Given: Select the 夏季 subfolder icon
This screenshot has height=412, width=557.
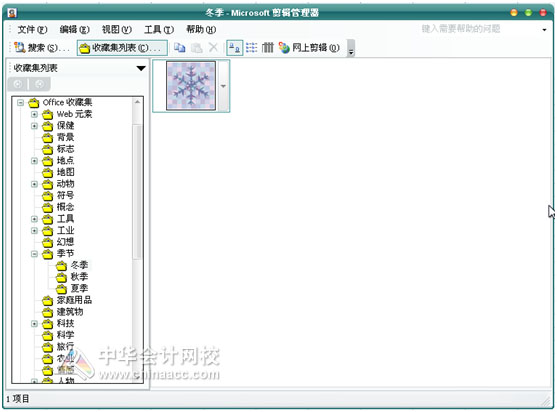Looking at the screenshot, I should coord(61,289).
